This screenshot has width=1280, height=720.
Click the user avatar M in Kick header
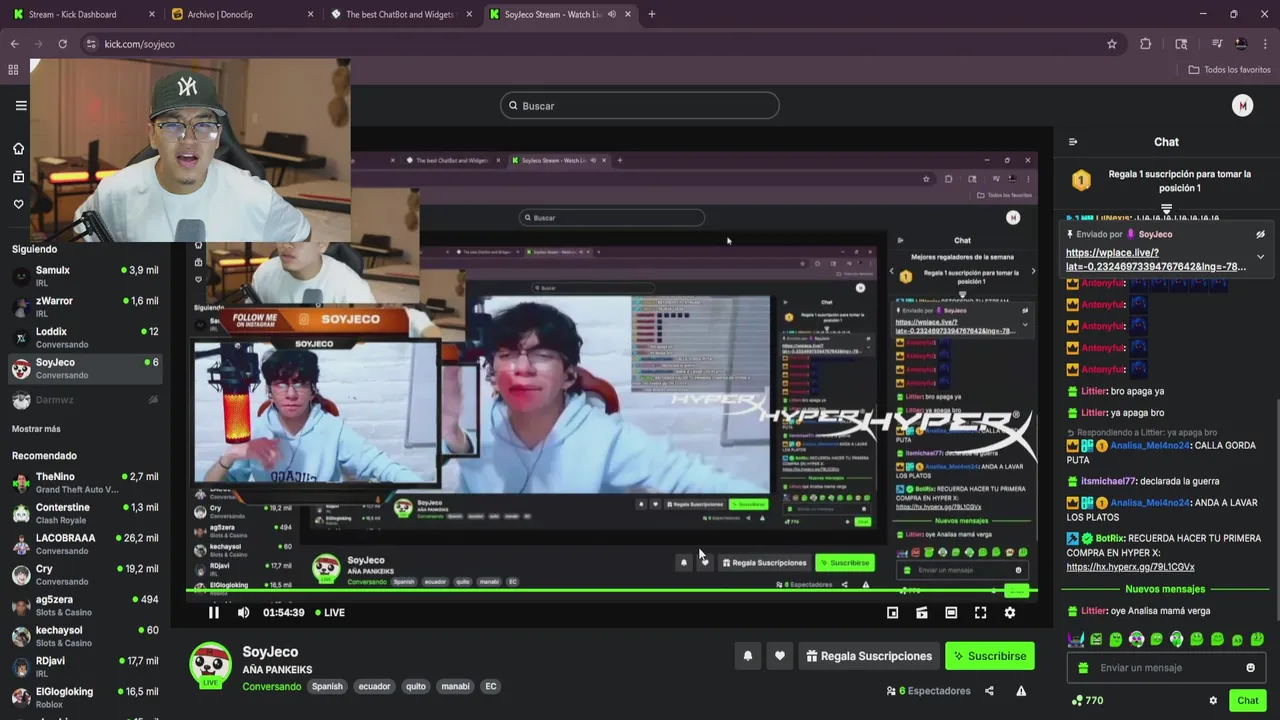[x=1242, y=105]
